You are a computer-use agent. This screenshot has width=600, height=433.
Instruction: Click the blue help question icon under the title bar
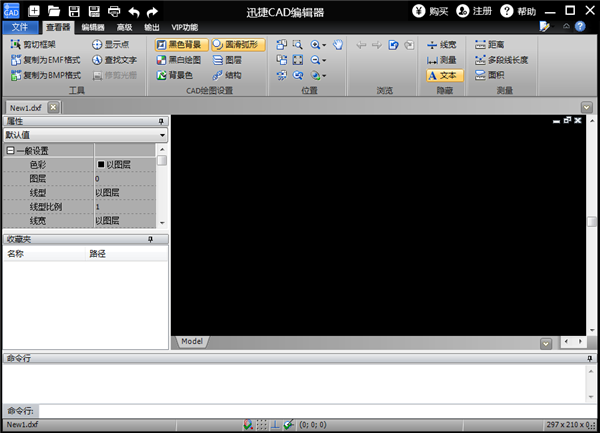pos(580,26)
